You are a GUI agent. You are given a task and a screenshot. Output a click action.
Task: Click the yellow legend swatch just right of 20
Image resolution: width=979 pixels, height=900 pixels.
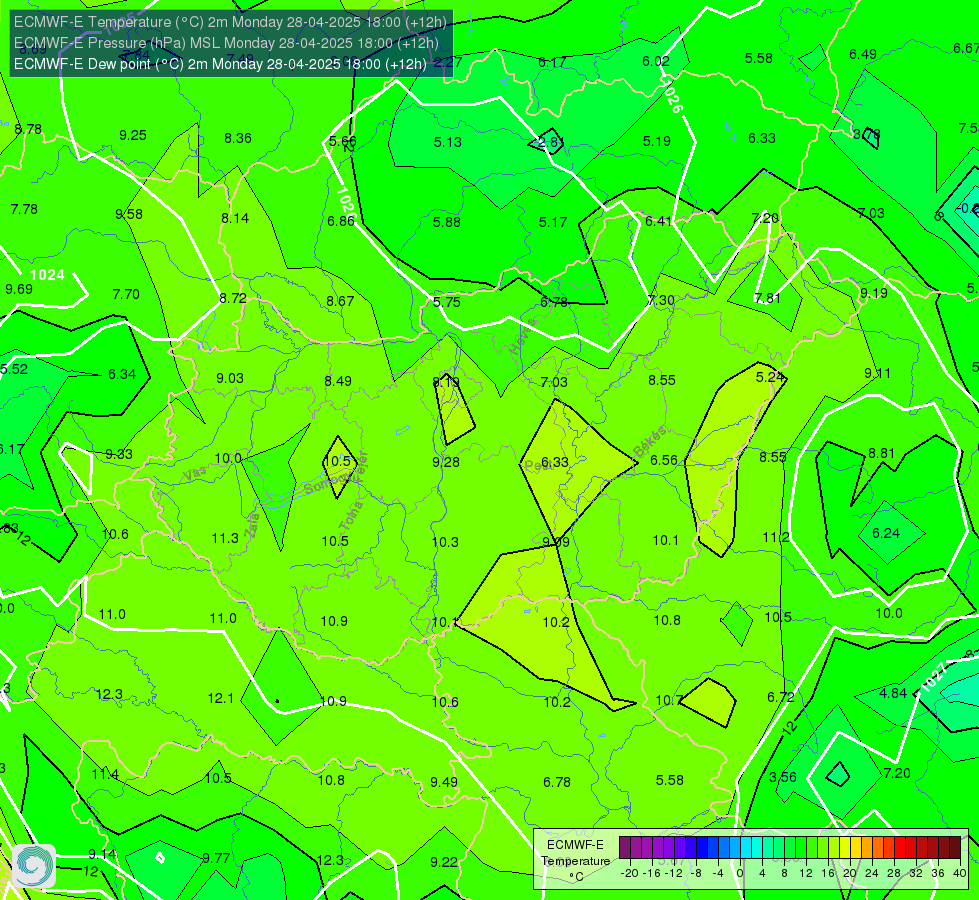(855, 848)
